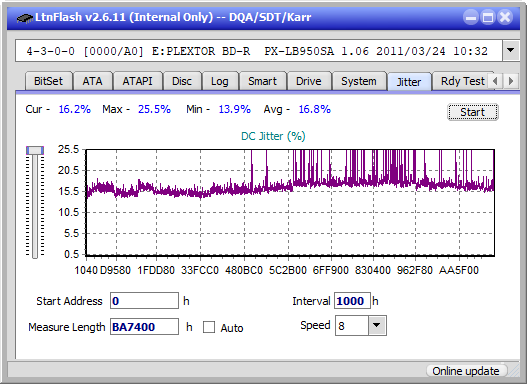Click the LtnFlash chip icon in title bar

25,17
